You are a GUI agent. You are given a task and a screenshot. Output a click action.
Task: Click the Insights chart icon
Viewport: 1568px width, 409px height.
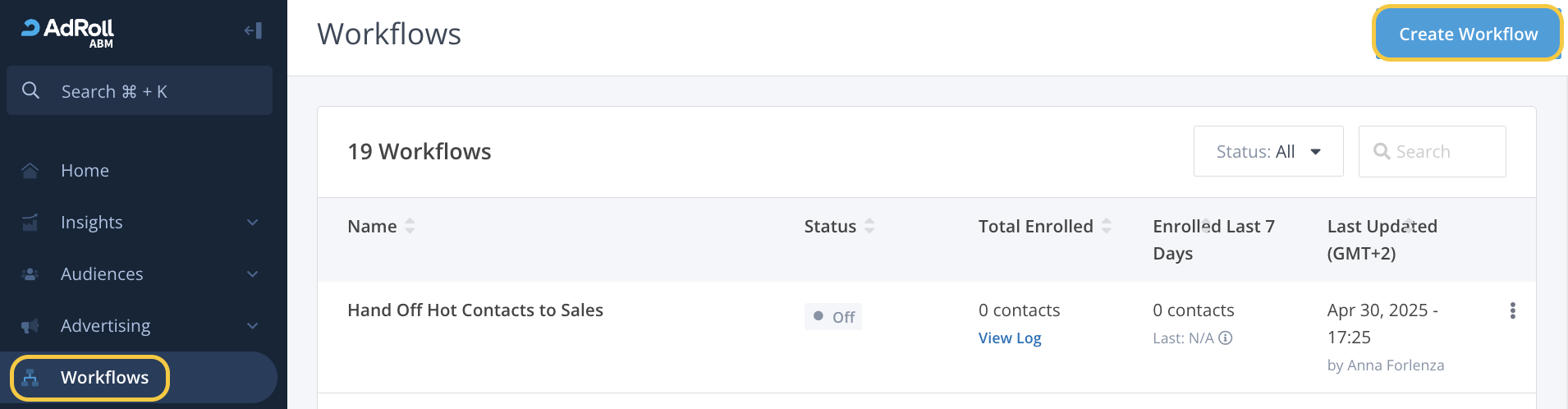click(x=30, y=223)
